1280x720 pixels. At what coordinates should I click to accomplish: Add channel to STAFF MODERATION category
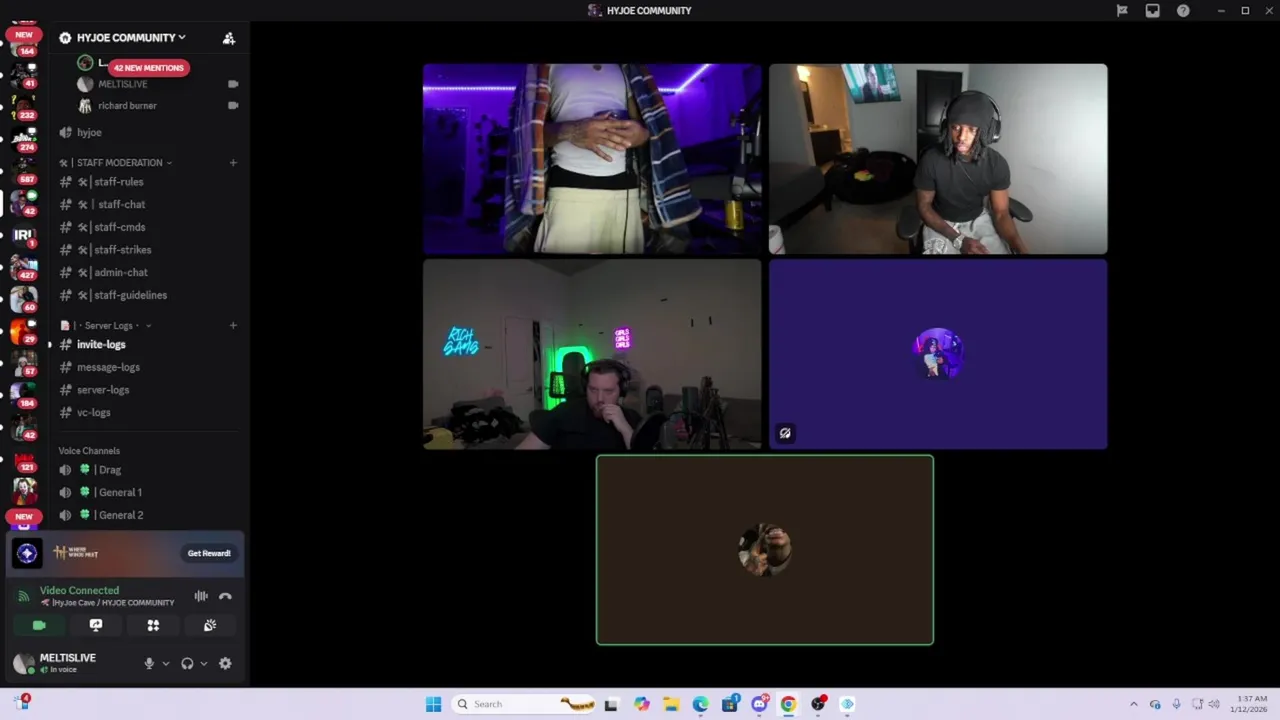click(x=233, y=162)
